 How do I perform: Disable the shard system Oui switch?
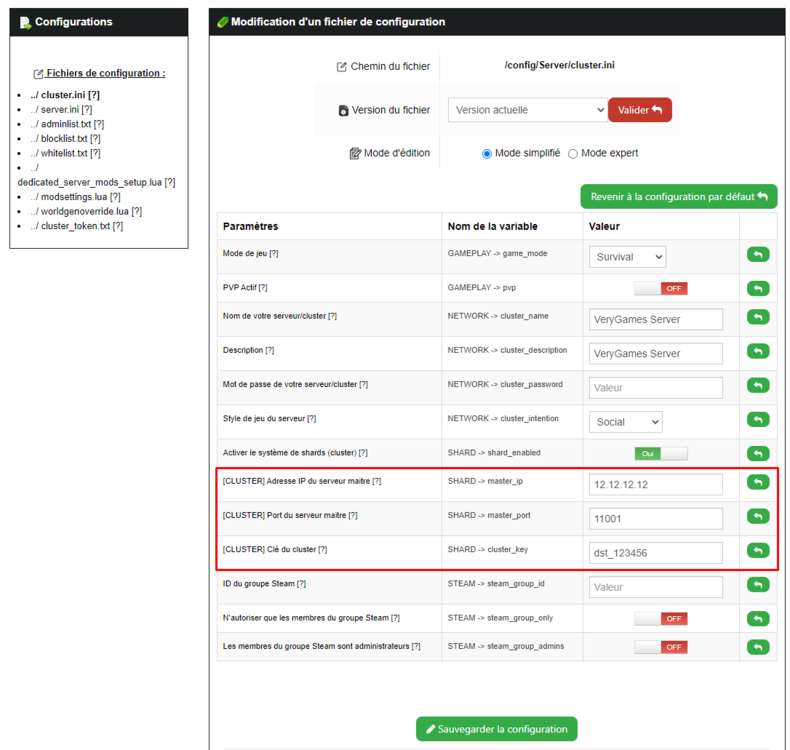click(x=661, y=453)
